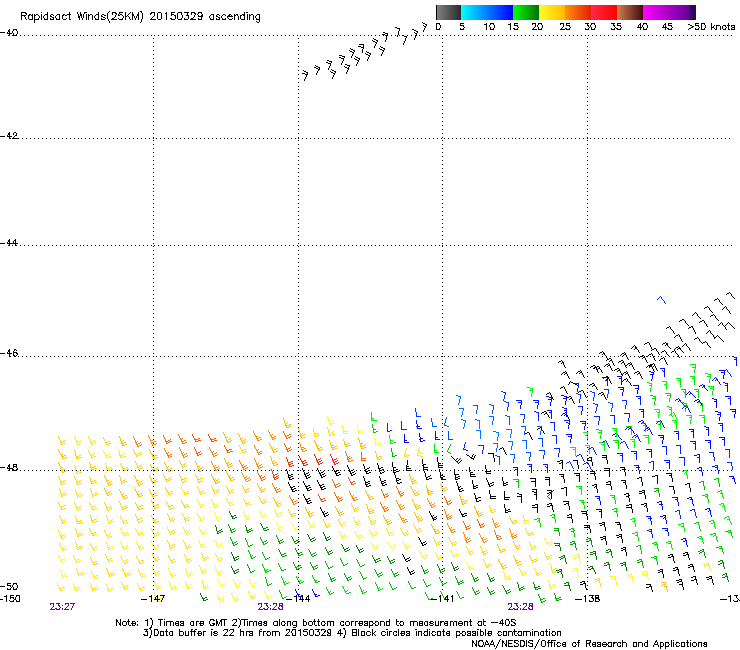Click the purple 23:28 stamp near -144

270,607
